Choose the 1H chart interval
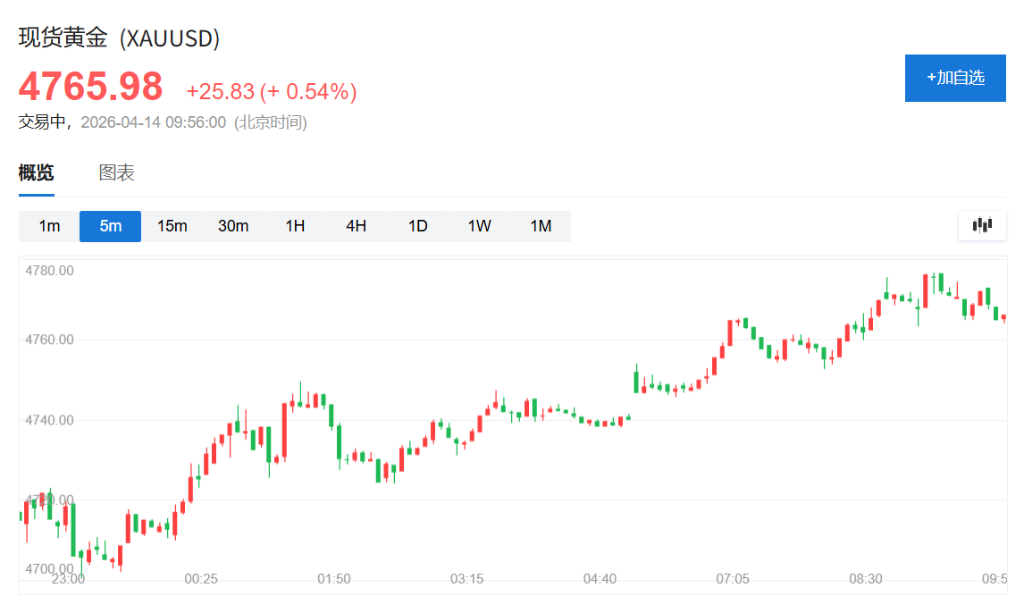This screenshot has width=1024, height=603. click(x=295, y=226)
